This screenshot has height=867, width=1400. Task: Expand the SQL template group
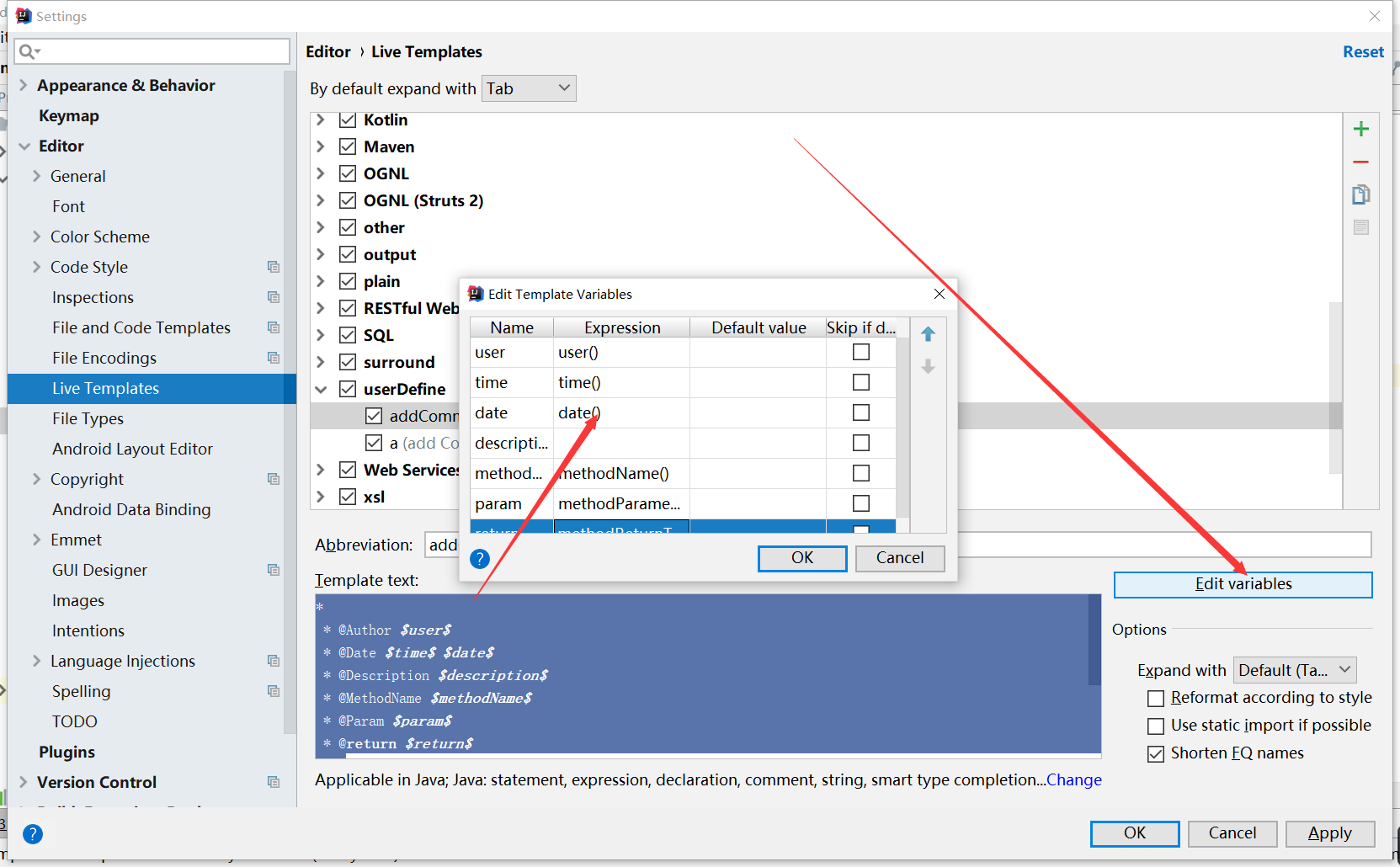click(x=321, y=335)
